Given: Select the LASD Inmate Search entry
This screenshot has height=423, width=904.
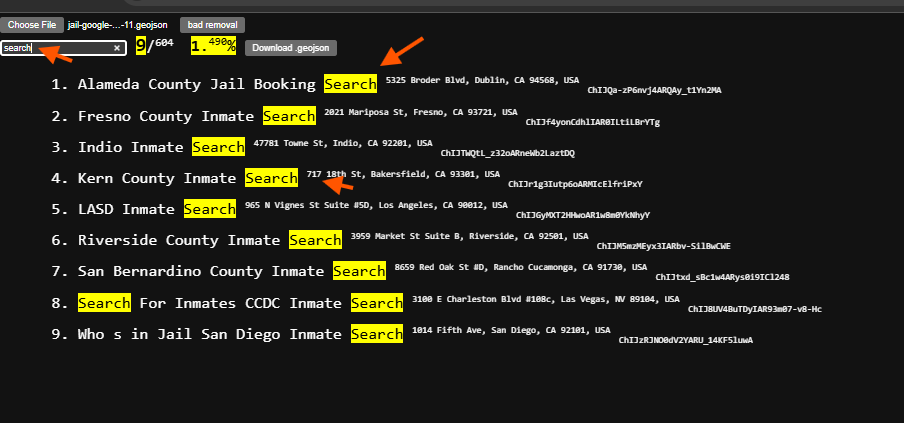Looking at the screenshot, I should click(156, 209).
